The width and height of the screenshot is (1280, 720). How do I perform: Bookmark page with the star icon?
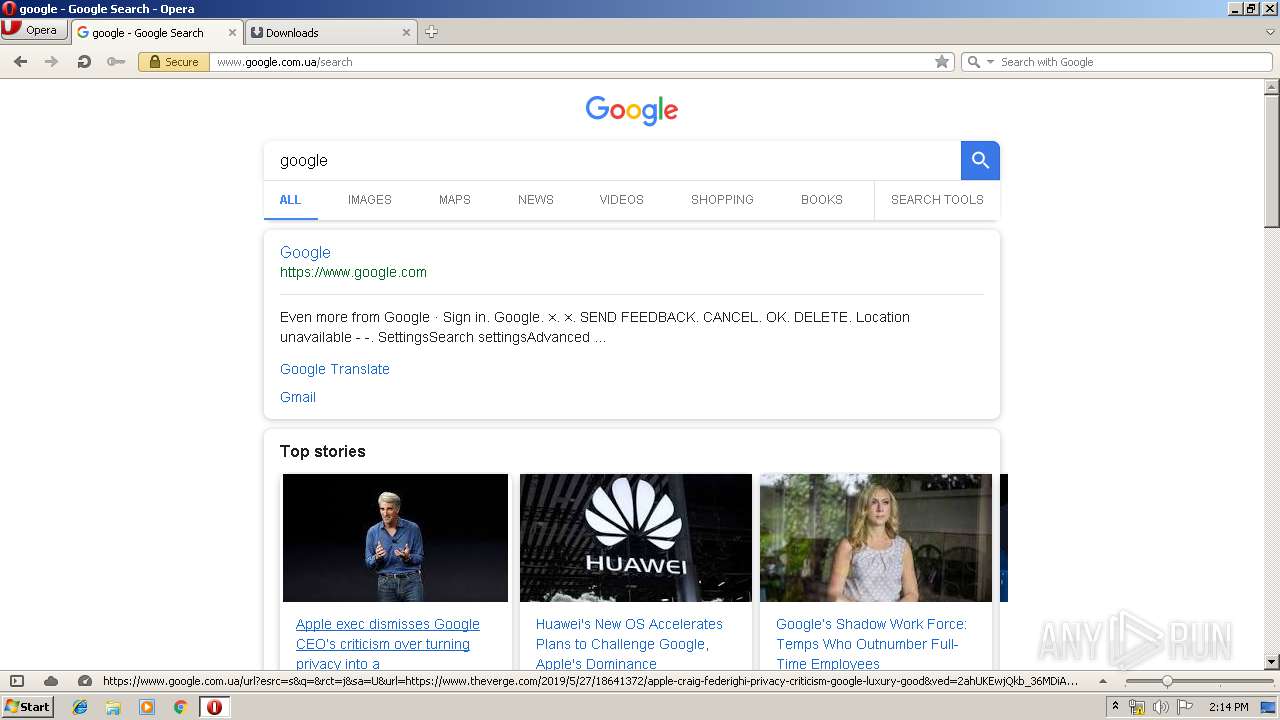[942, 62]
